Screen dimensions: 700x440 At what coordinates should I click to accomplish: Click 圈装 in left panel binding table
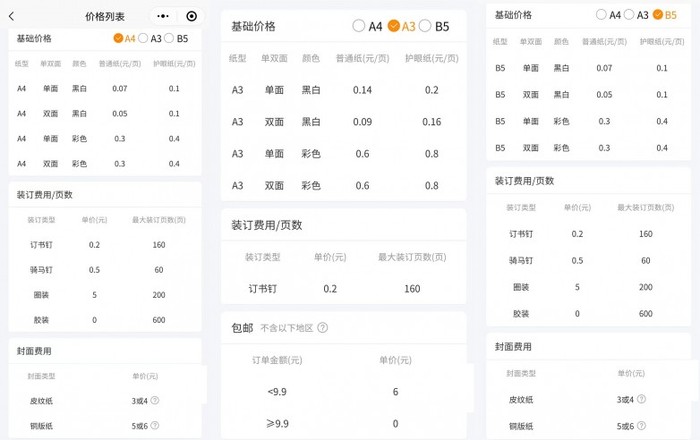point(41,295)
